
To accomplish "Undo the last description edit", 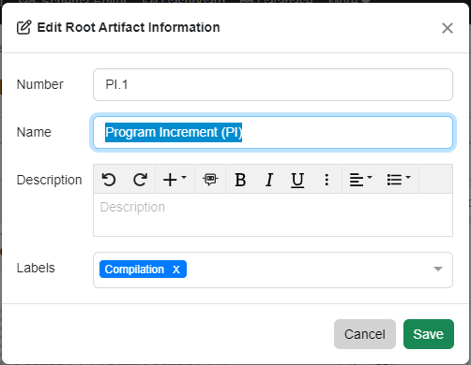I will click(109, 179).
